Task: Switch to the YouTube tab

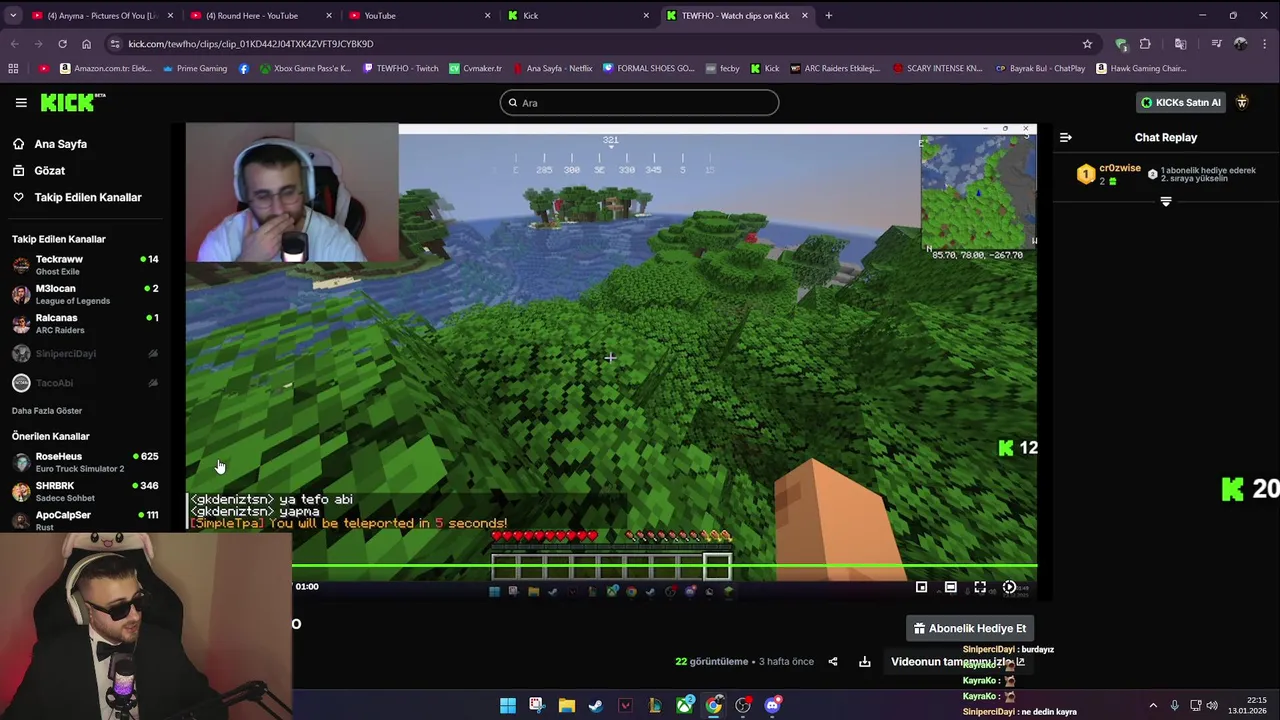Action: [x=418, y=15]
